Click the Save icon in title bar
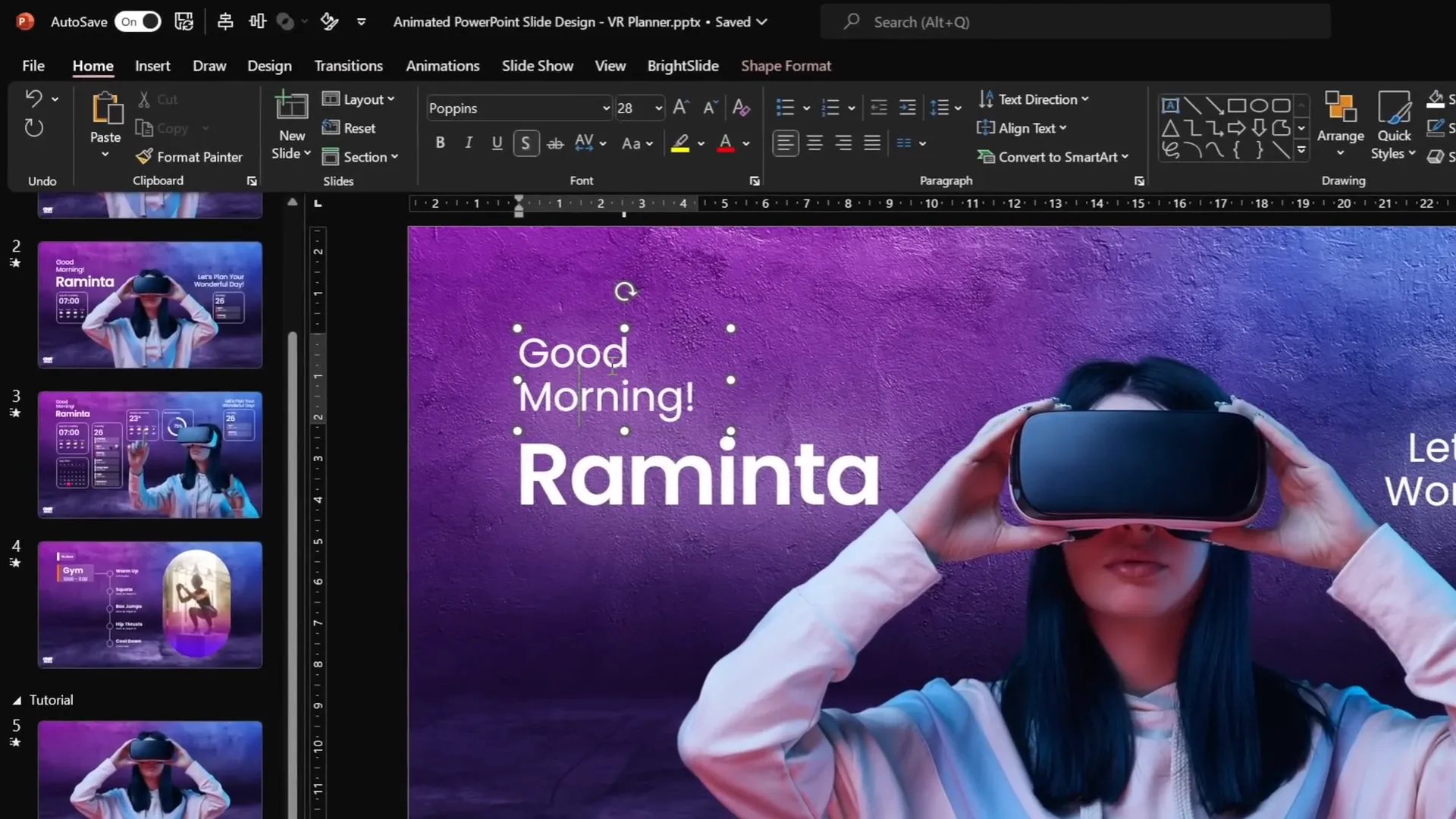The width and height of the screenshot is (1456, 819). pos(184,22)
